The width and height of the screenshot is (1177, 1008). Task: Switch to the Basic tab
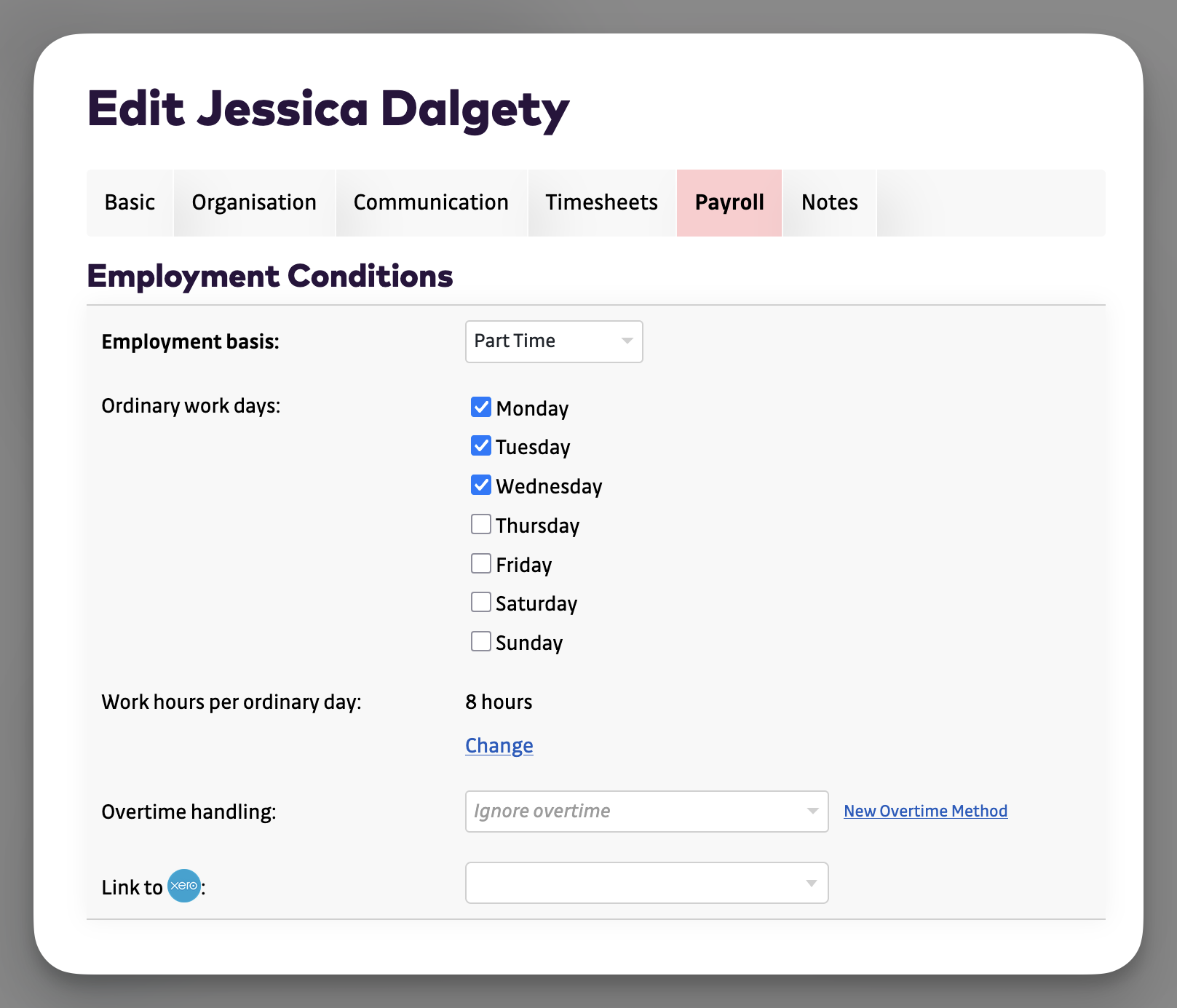click(130, 202)
